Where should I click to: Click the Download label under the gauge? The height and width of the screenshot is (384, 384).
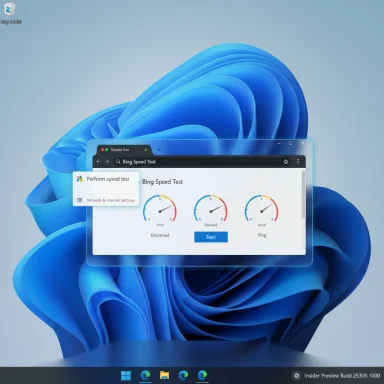click(160, 235)
